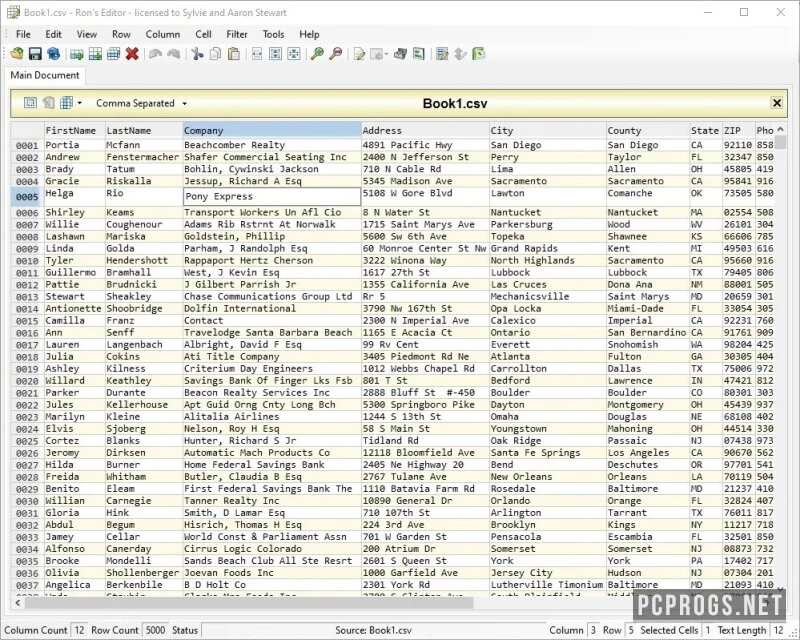Save the document with the floppy disk icon
The height and width of the screenshot is (640, 800).
[x=35, y=54]
